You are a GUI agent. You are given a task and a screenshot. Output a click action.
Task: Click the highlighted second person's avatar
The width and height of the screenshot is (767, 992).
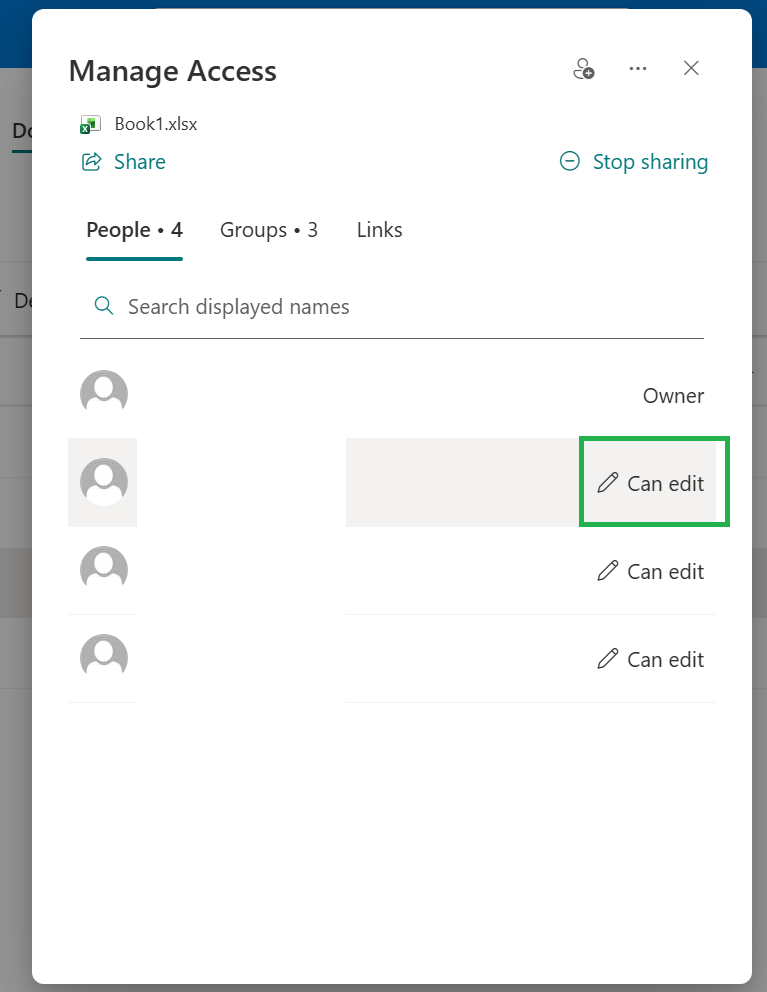tap(104, 482)
